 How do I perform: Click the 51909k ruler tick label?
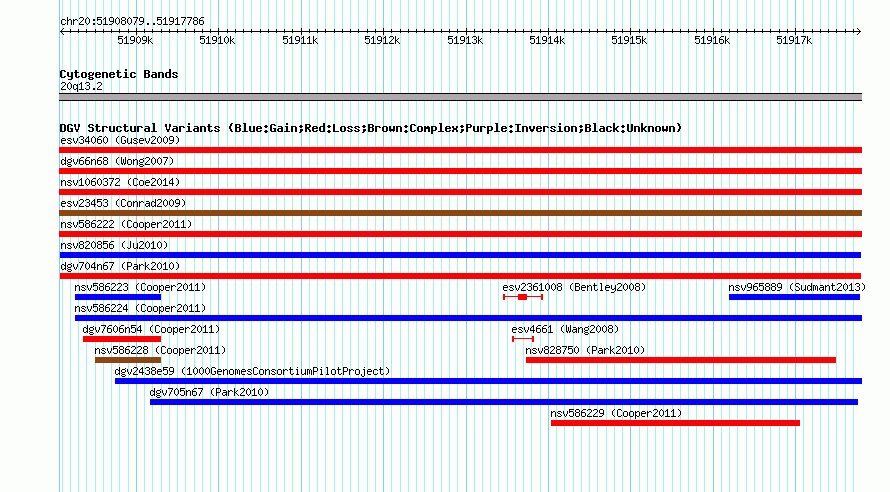[x=135, y=40]
